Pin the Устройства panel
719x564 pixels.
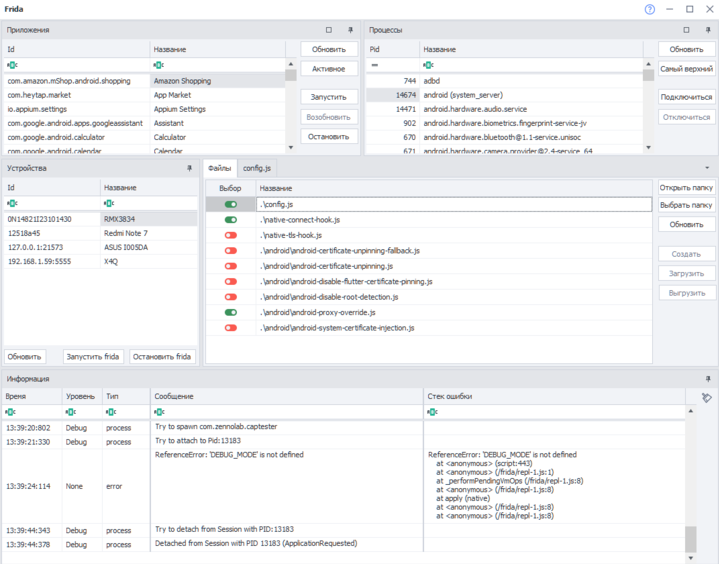(x=190, y=168)
